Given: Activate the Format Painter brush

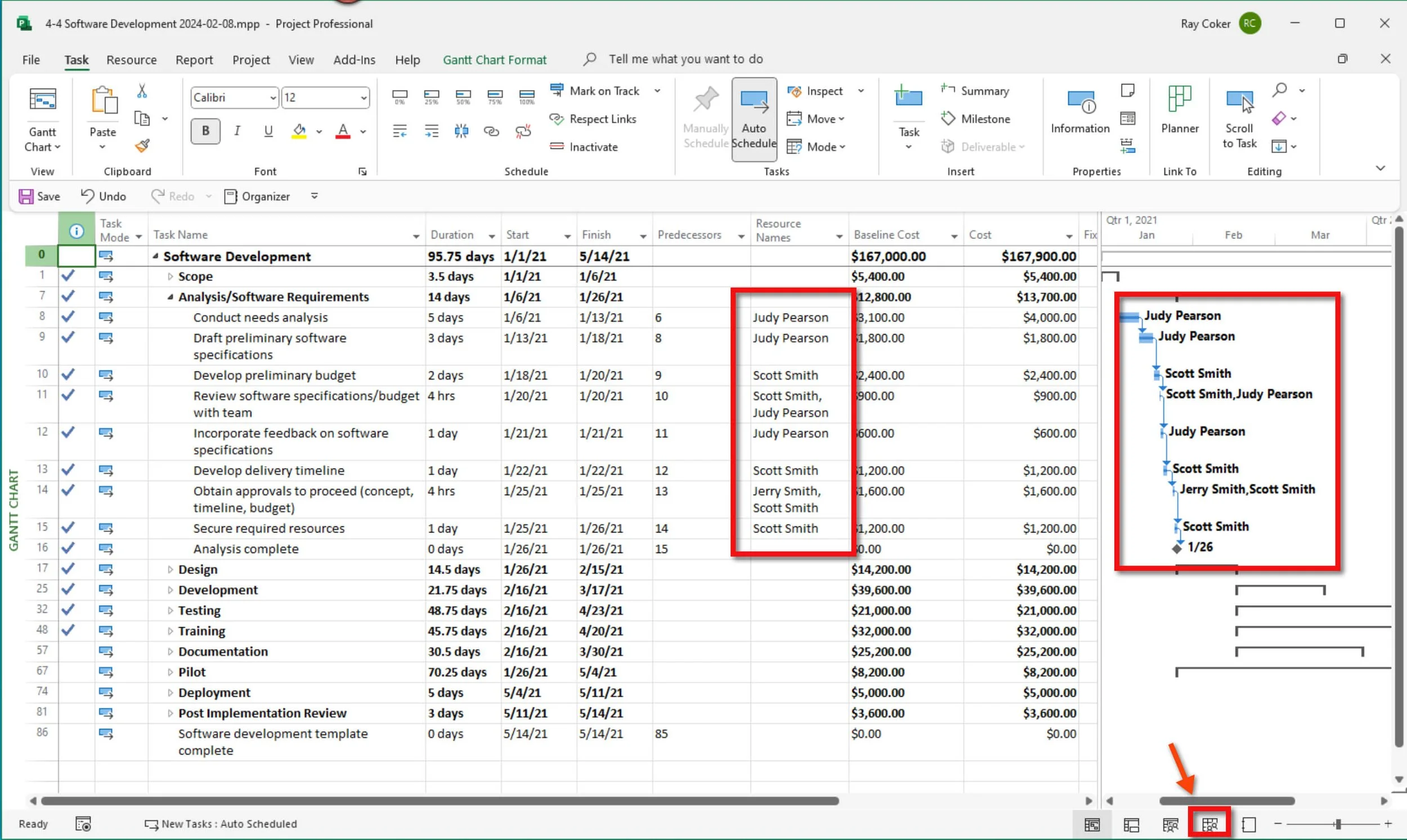Looking at the screenshot, I should click(x=142, y=146).
